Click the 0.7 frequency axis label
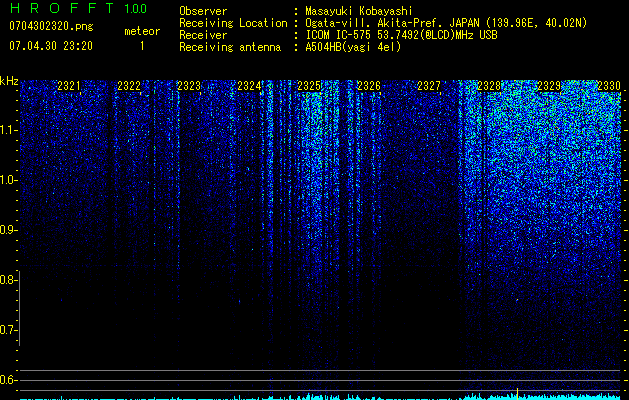Image resolution: width=629 pixels, height=400 pixels. [7, 330]
